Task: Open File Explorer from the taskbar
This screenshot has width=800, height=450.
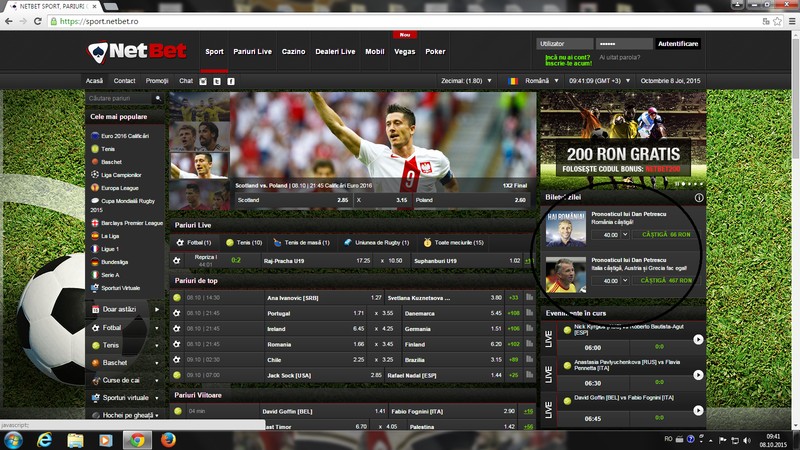Action: (x=75, y=440)
